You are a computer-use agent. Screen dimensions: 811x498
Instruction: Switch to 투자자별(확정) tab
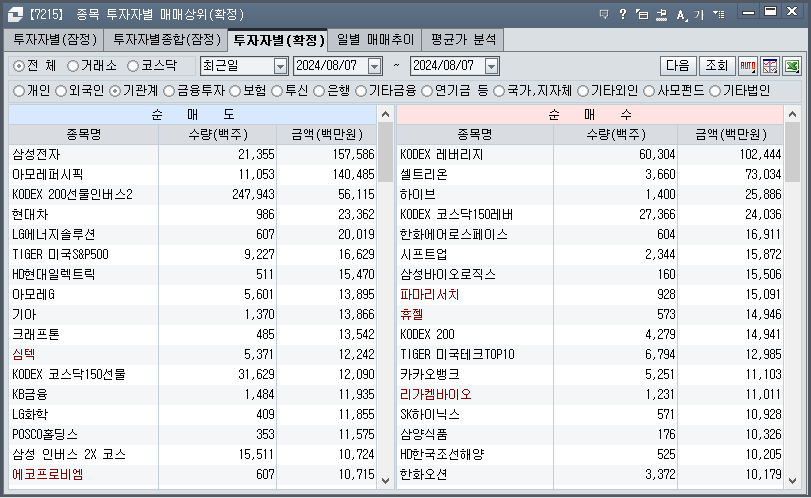pyautogui.click(x=278, y=40)
